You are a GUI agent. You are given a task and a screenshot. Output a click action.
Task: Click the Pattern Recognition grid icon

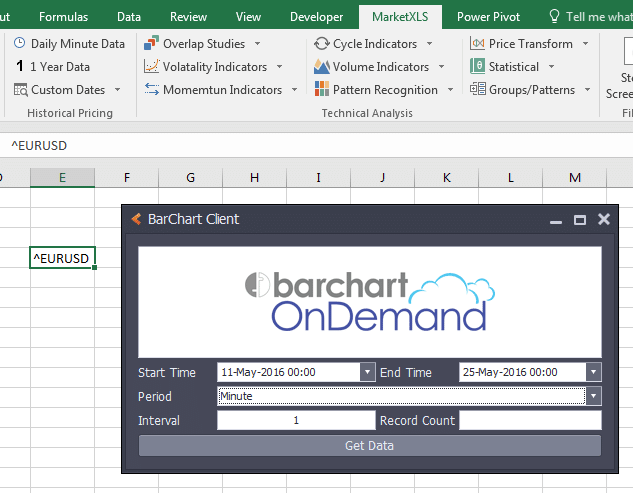322,88
